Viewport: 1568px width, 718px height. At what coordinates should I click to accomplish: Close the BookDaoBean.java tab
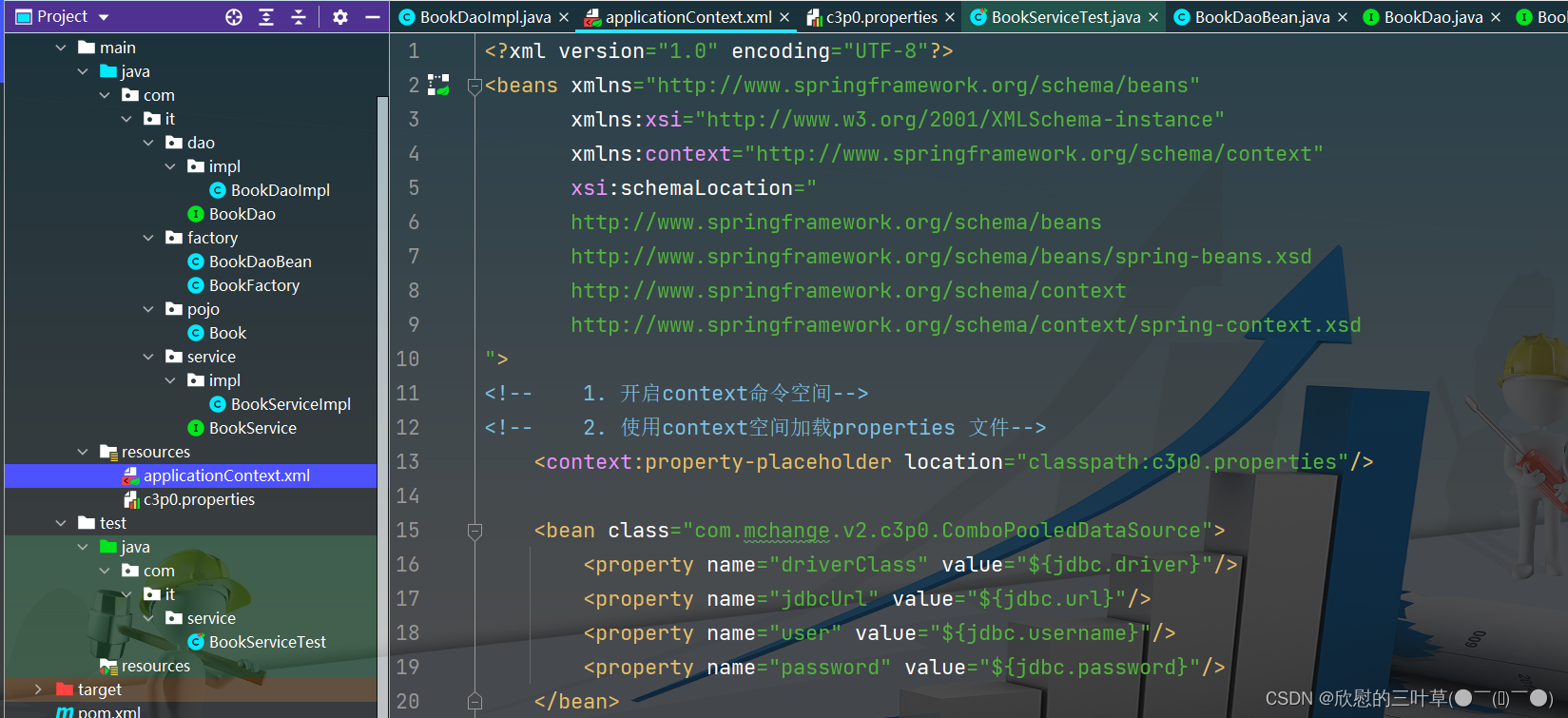point(1343,17)
